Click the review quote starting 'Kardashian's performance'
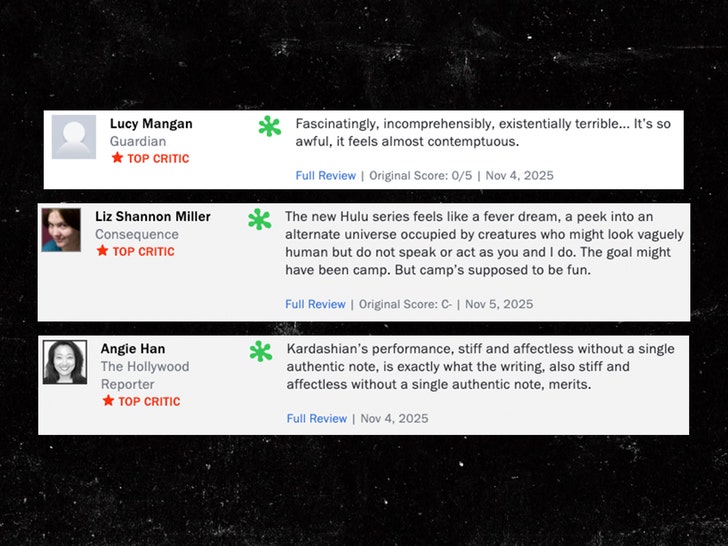 [480, 366]
